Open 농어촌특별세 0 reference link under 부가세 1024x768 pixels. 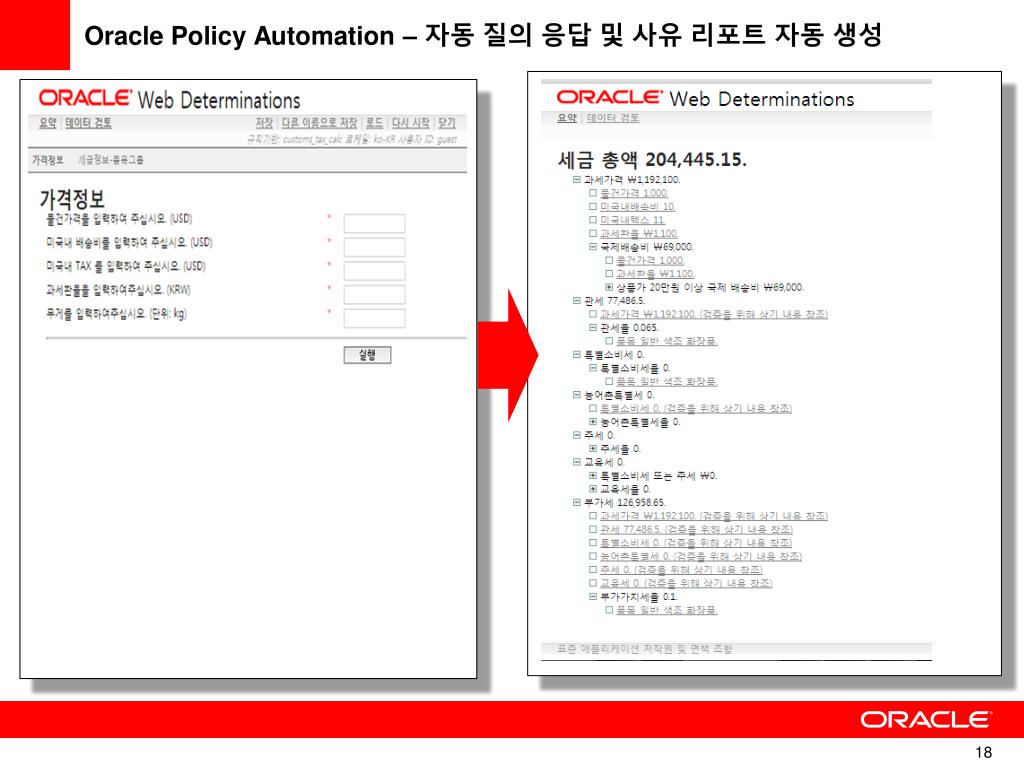point(701,556)
